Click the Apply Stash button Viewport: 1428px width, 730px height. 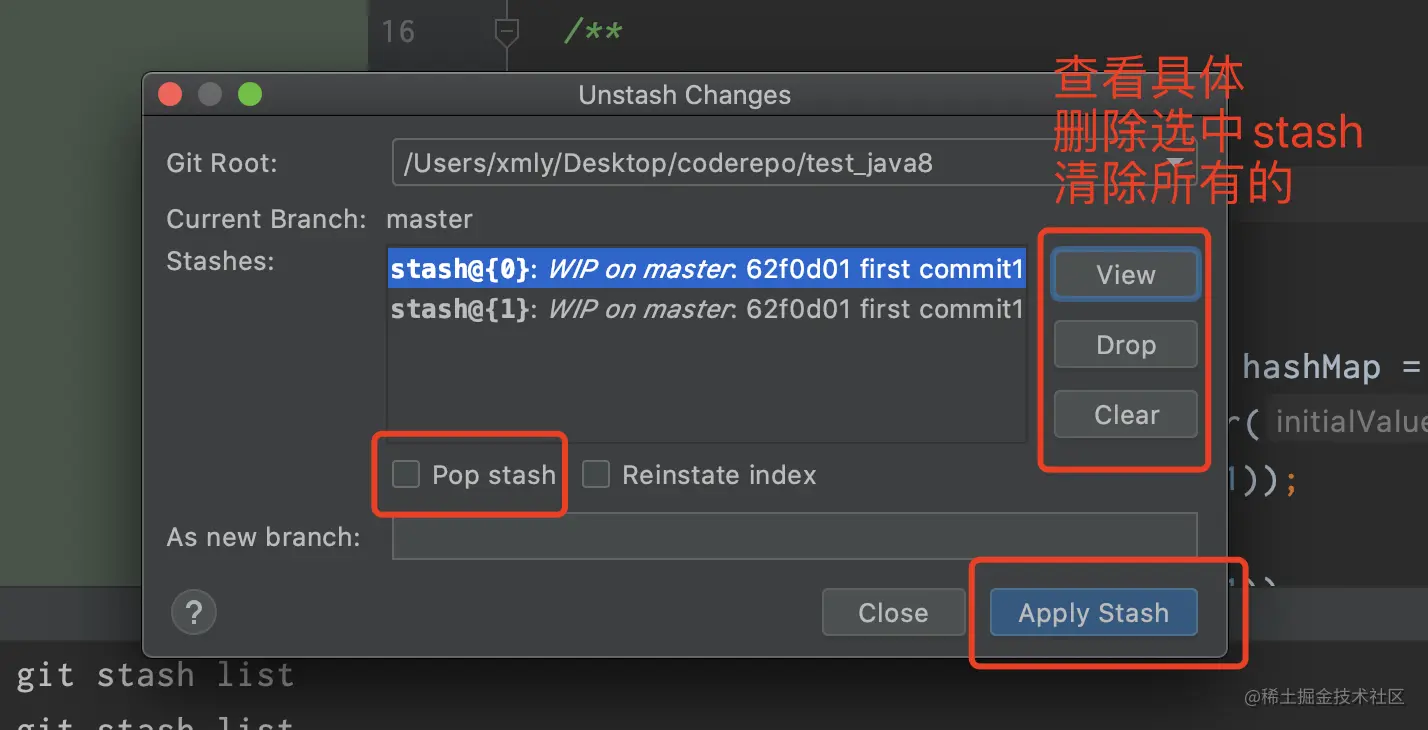coord(1093,612)
